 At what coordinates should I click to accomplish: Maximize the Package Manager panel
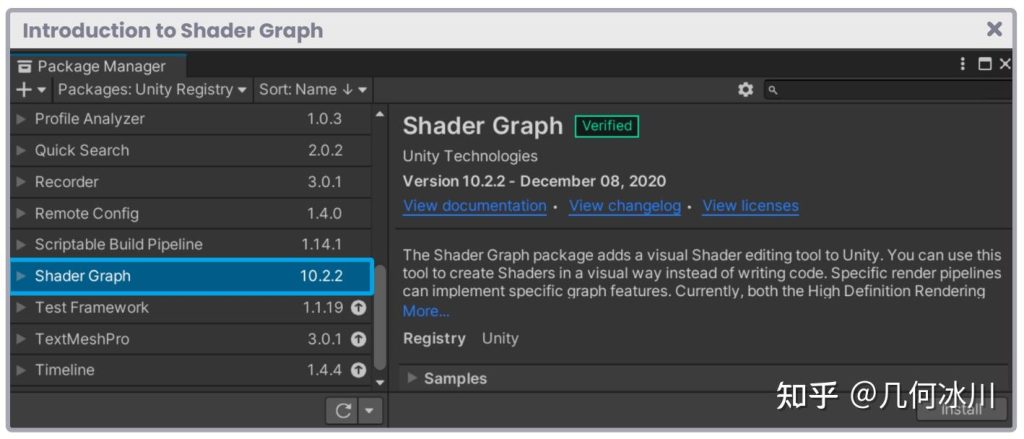984,64
